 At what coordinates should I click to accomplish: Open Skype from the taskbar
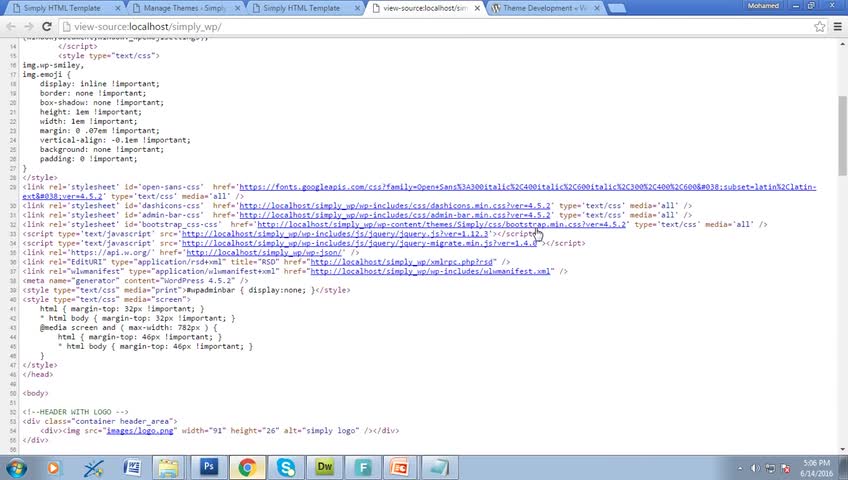click(286, 468)
